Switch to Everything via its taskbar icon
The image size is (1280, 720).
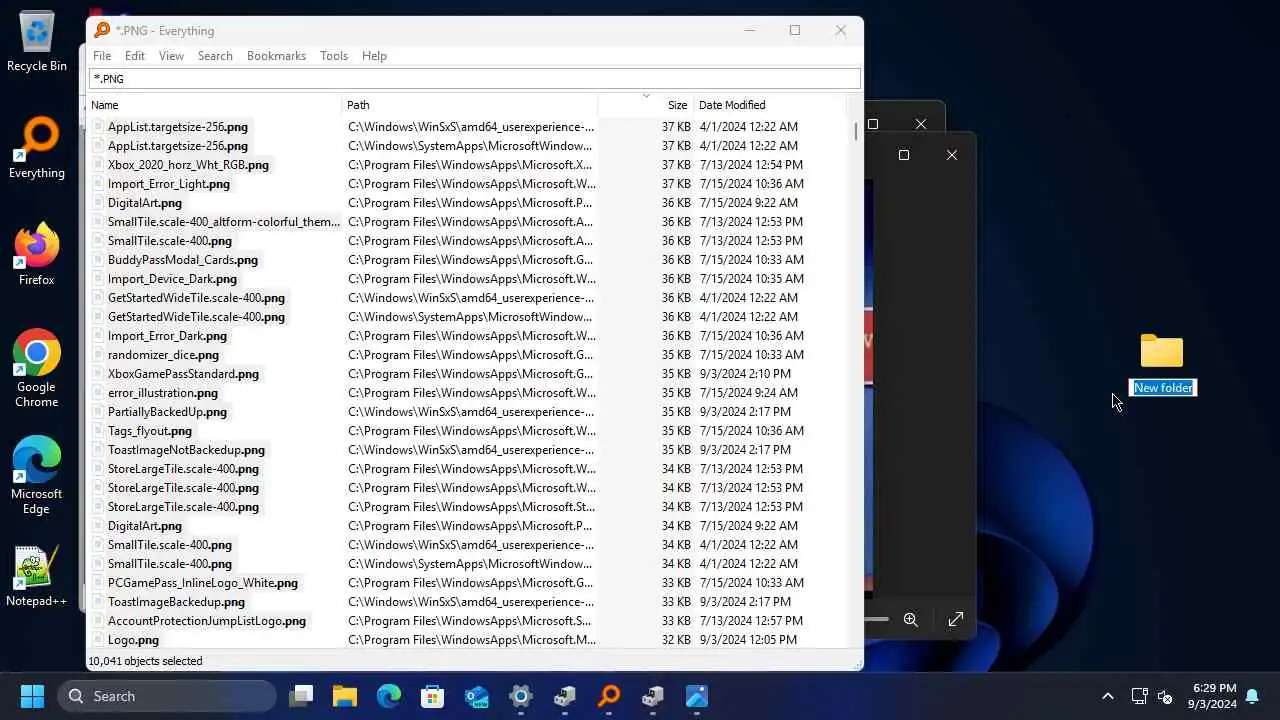pyautogui.click(x=609, y=696)
